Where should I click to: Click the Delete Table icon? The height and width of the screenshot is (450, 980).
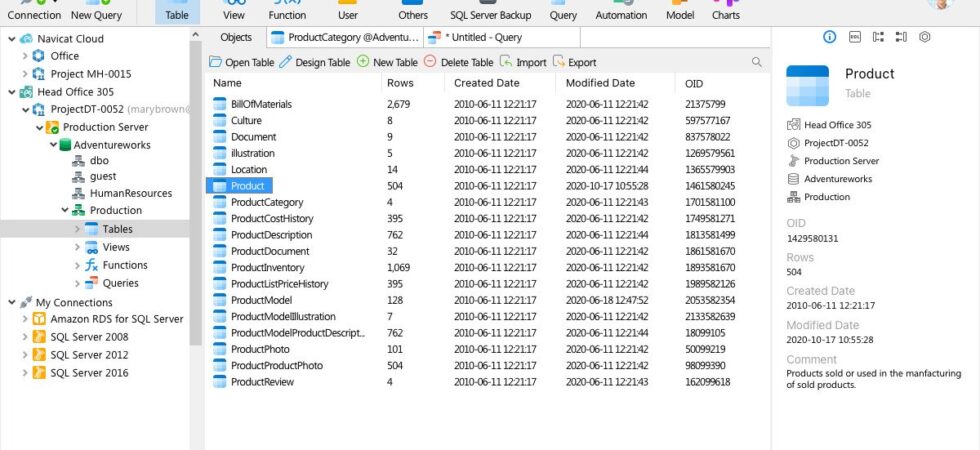429,61
